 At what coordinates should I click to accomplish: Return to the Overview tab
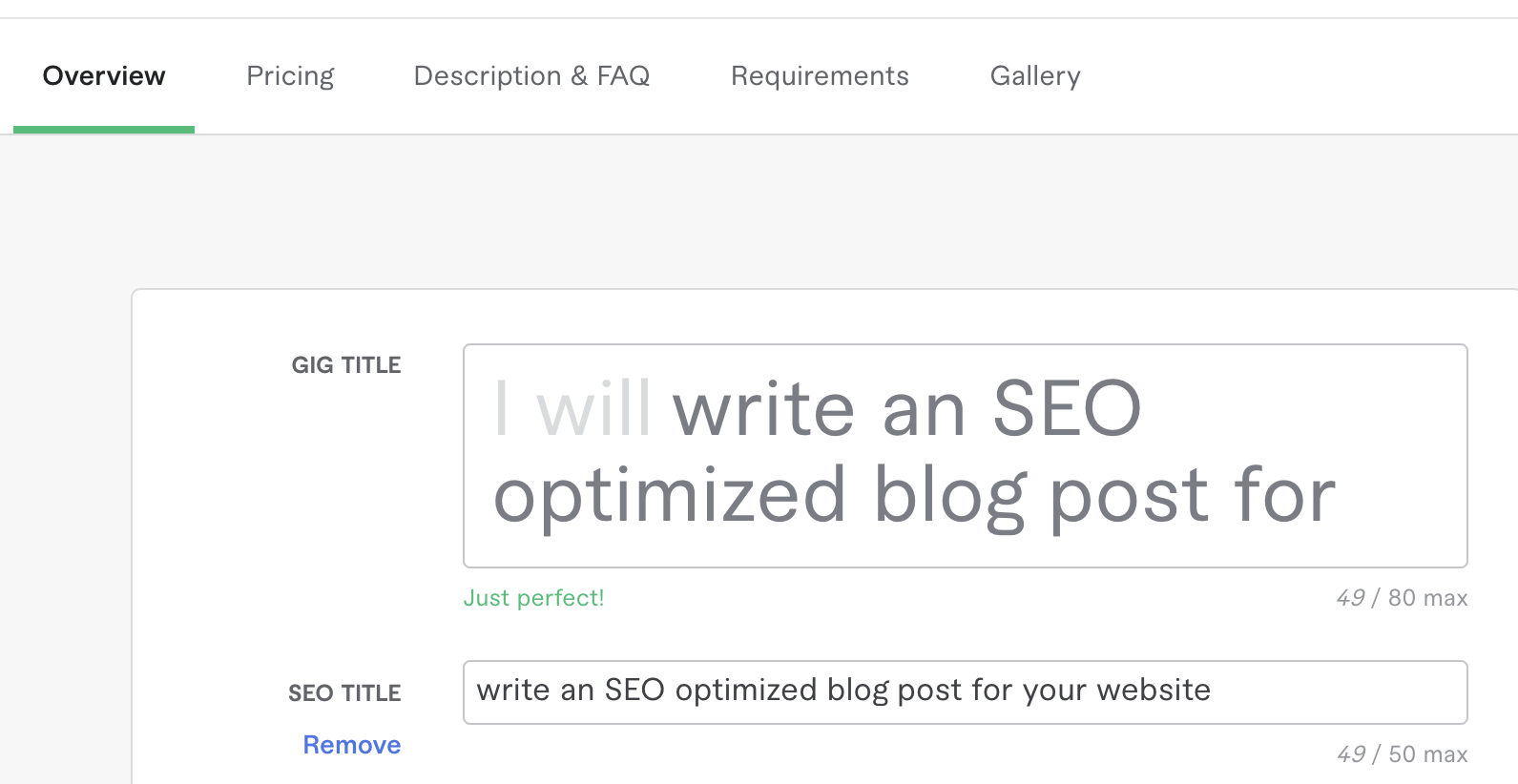[103, 75]
